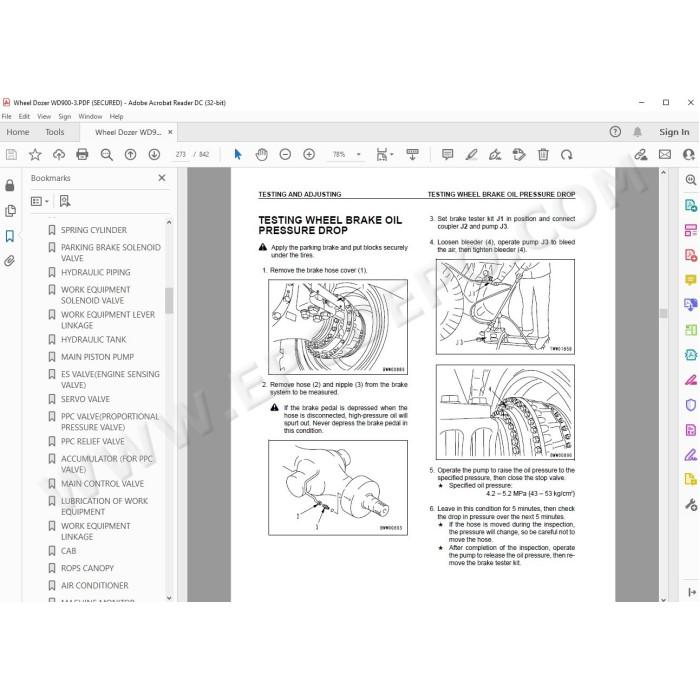
Task: Zoom out with minus button
Action: (285, 154)
